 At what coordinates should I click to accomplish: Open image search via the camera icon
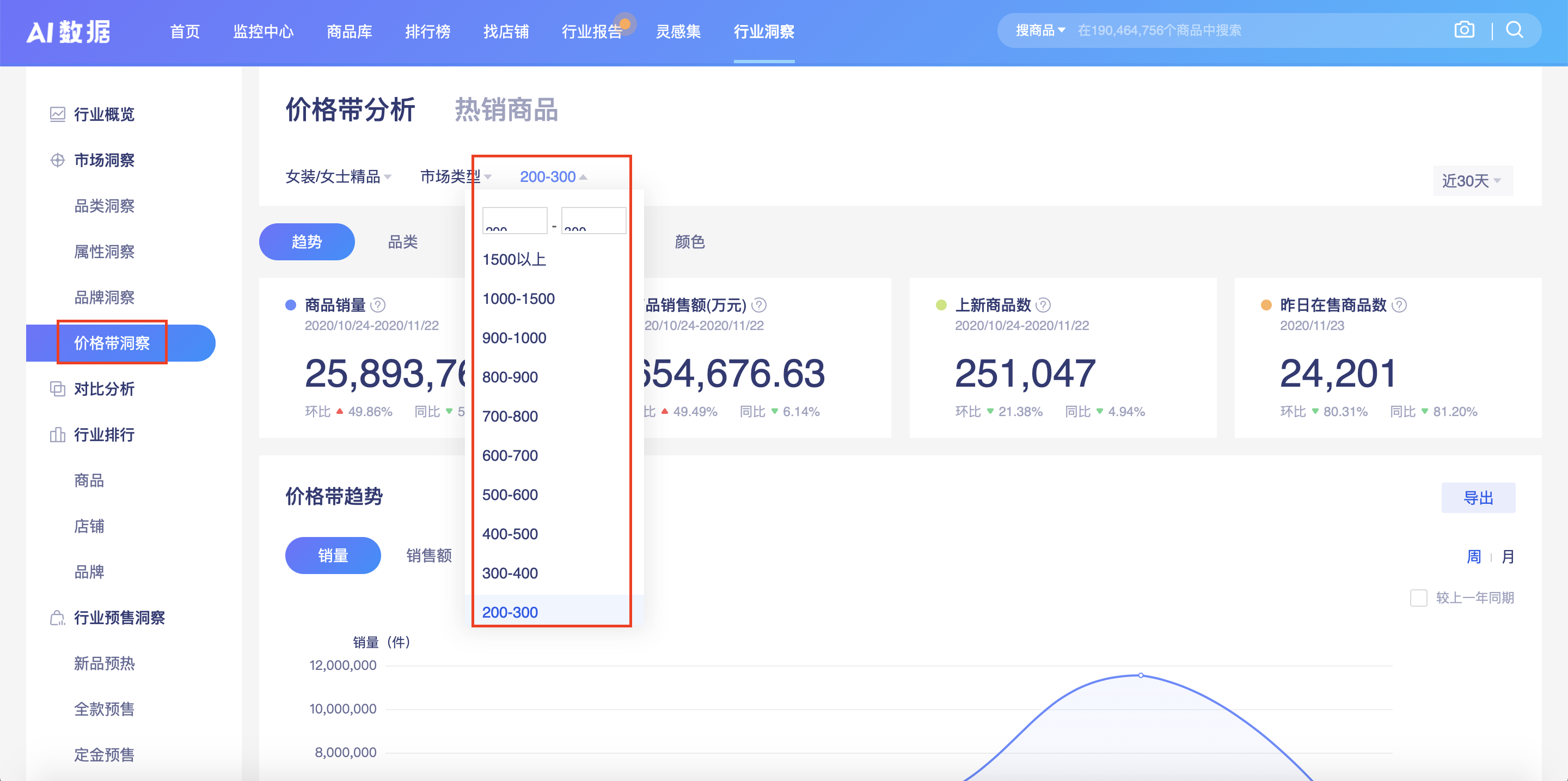pos(1465,29)
